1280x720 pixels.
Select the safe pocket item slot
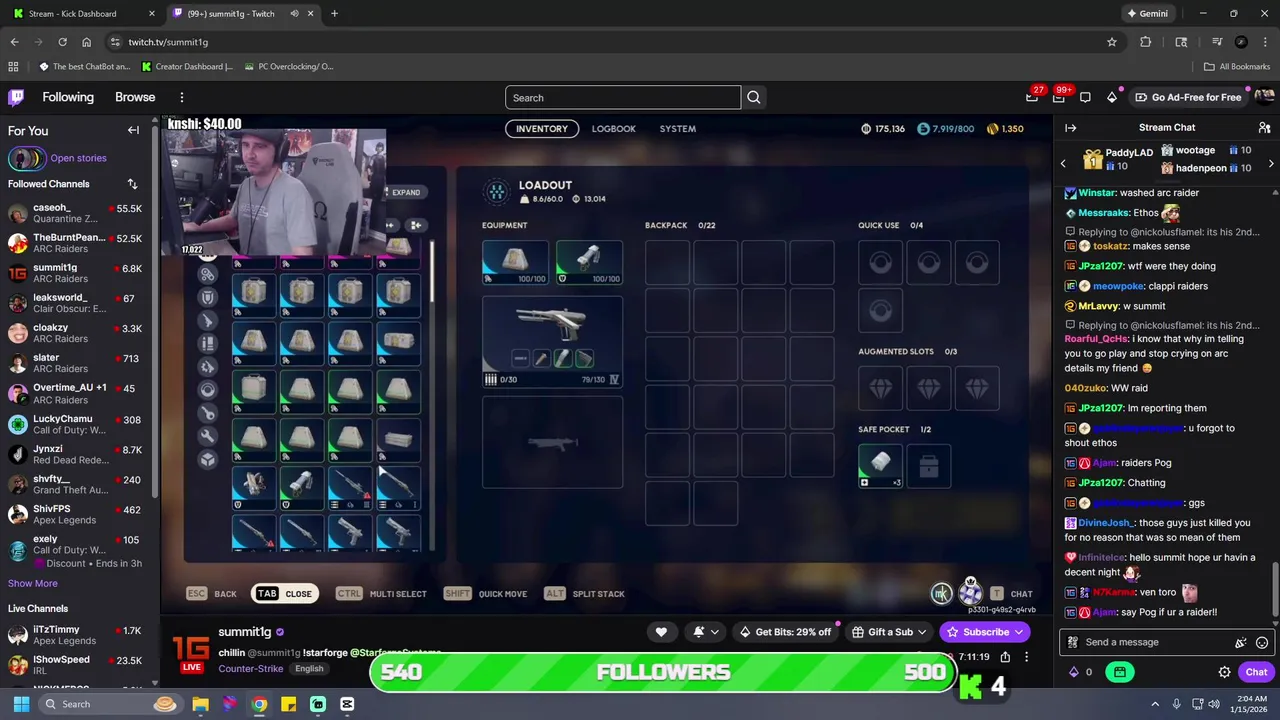point(881,465)
